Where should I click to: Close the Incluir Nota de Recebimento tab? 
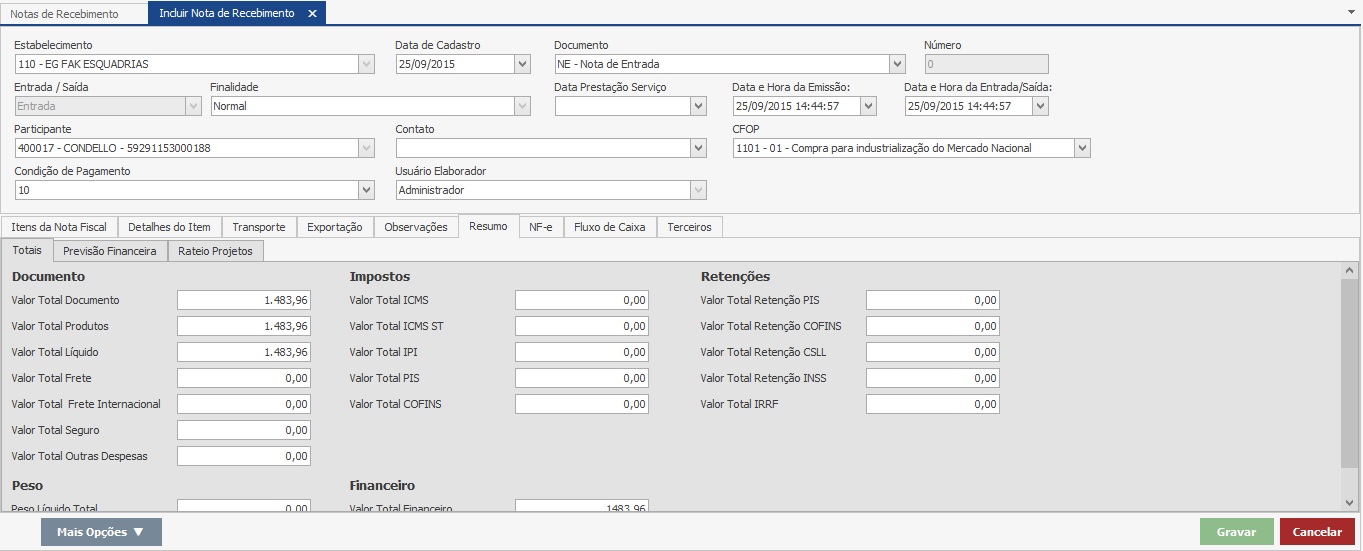click(x=312, y=14)
